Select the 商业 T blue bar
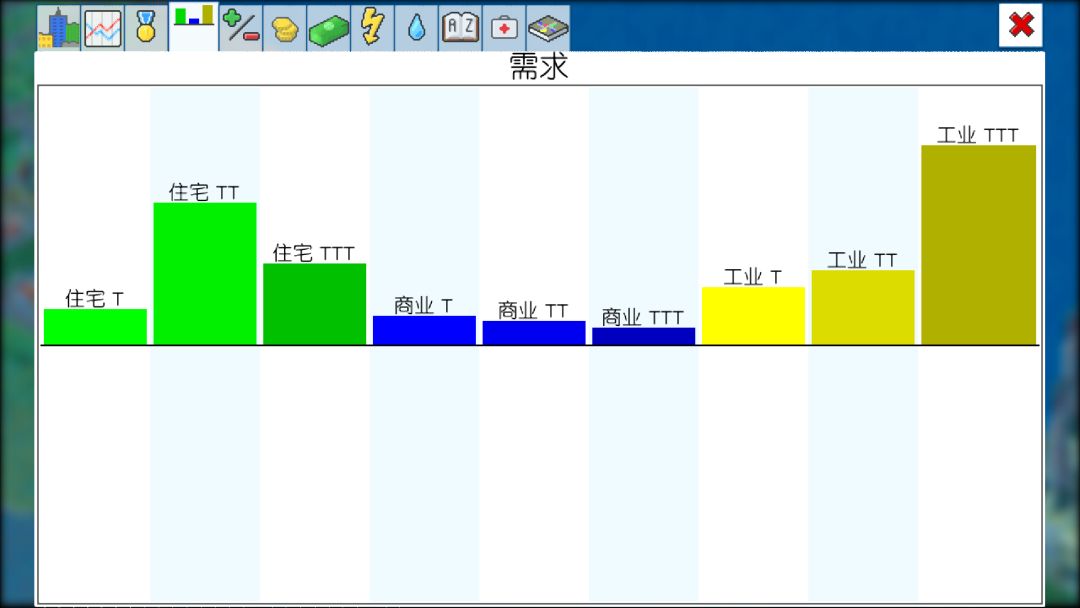 [424, 330]
